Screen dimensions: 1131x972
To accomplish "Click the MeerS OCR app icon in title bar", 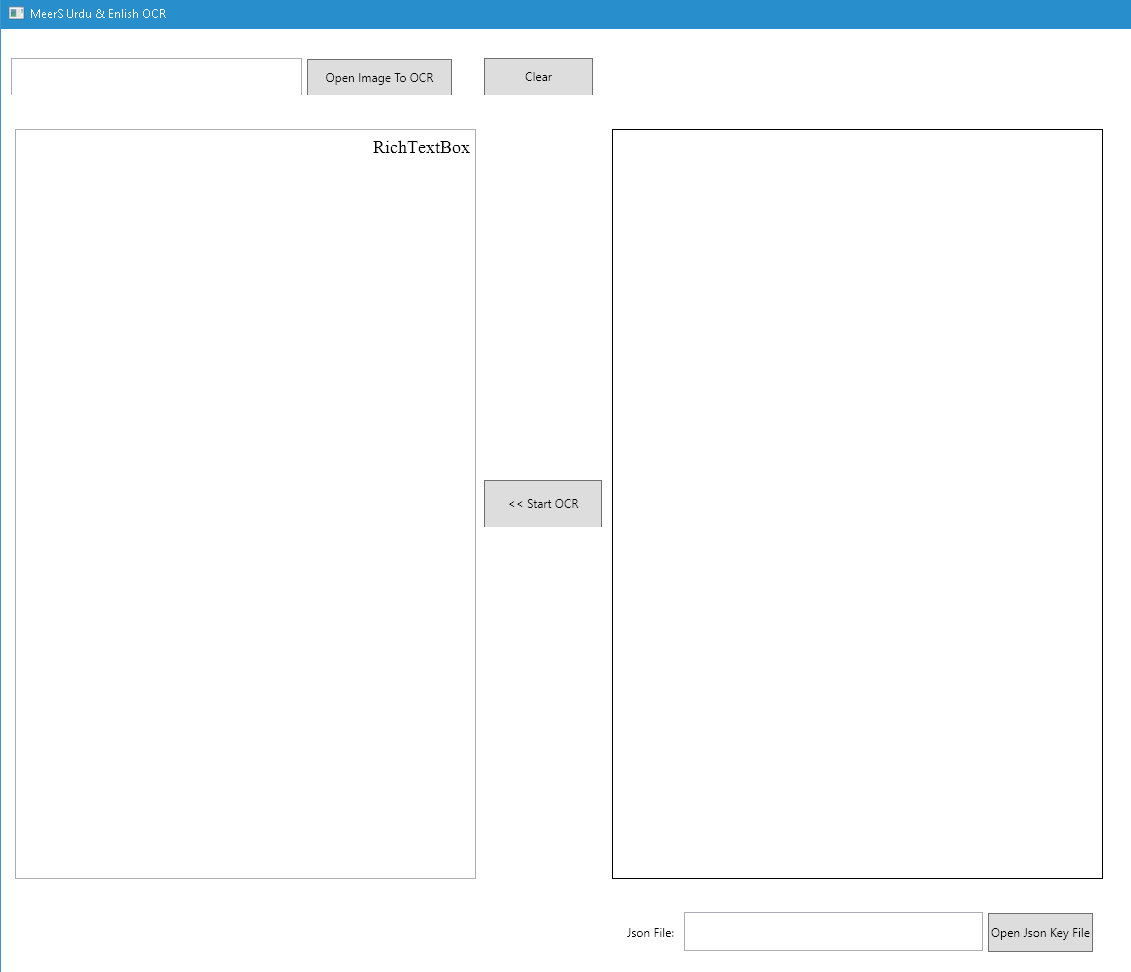I will coord(16,14).
